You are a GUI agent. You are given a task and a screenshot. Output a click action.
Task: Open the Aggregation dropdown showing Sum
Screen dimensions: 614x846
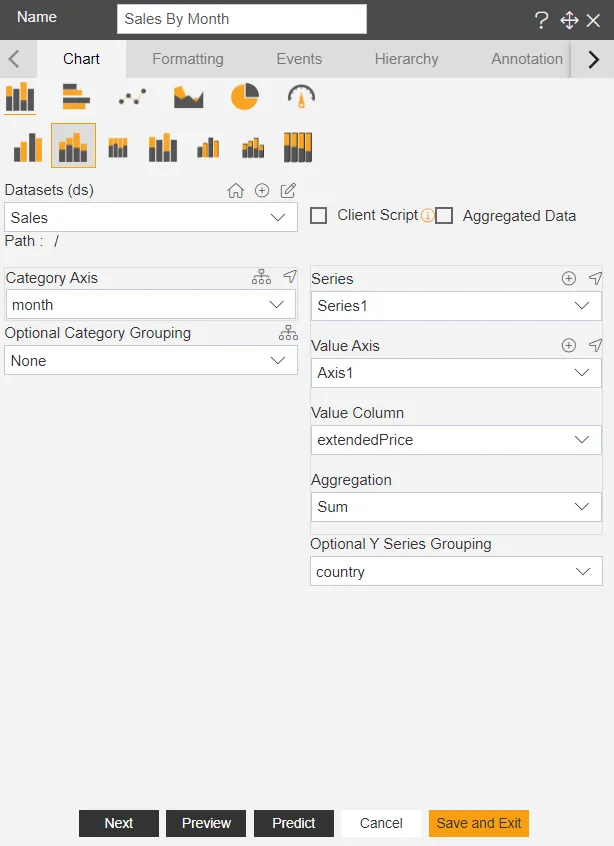tap(455, 507)
